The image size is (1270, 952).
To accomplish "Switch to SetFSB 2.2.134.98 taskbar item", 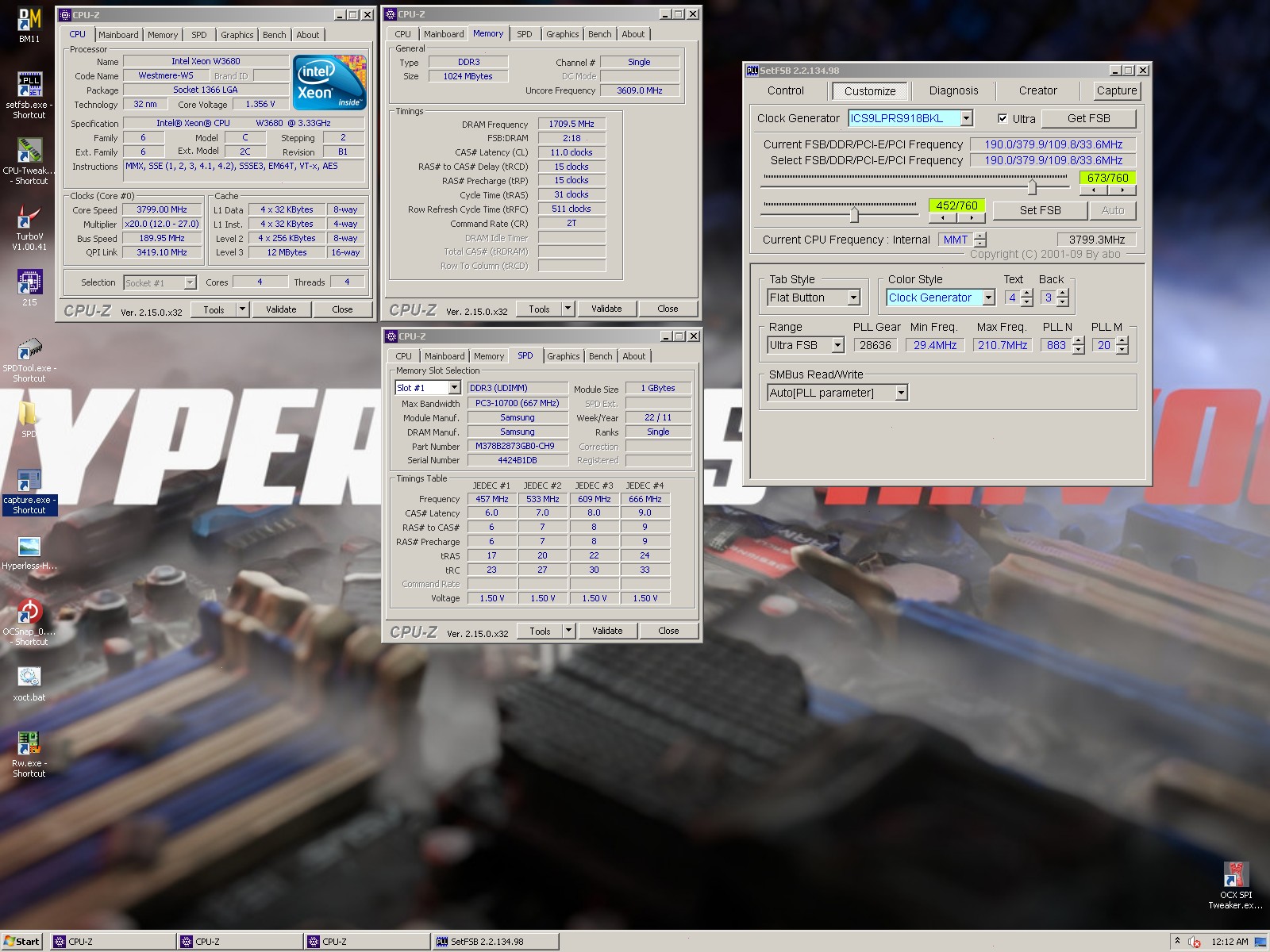I will pyautogui.click(x=496, y=942).
